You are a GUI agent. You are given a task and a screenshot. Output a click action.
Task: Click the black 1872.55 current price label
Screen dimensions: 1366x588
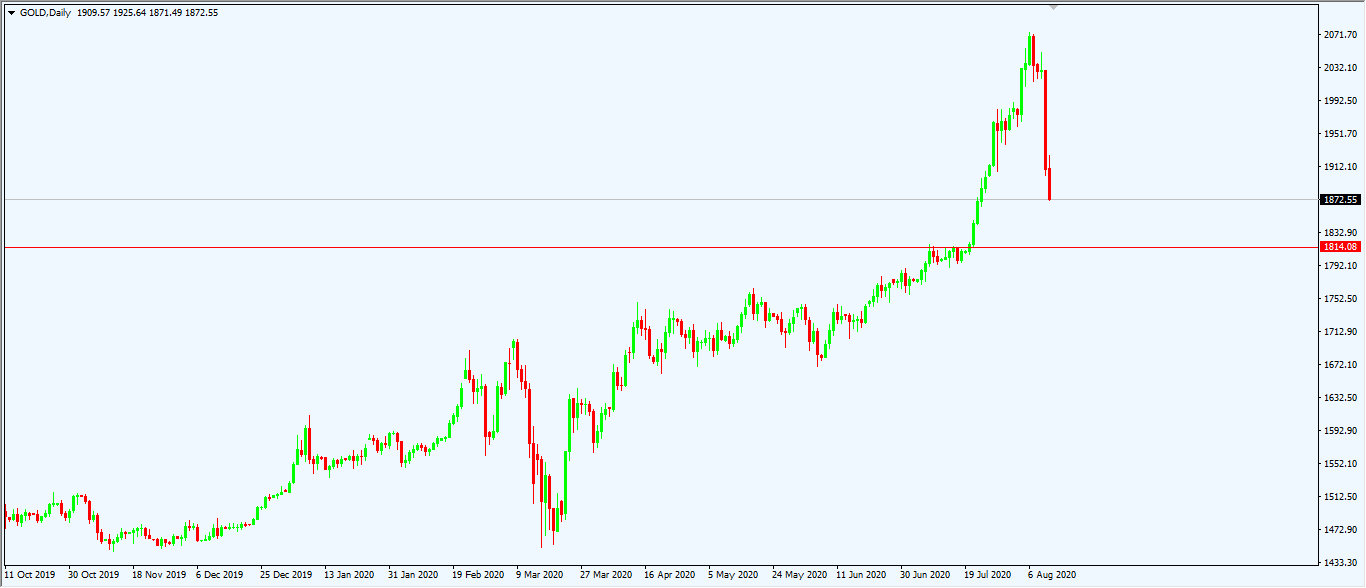pos(1340,200)
